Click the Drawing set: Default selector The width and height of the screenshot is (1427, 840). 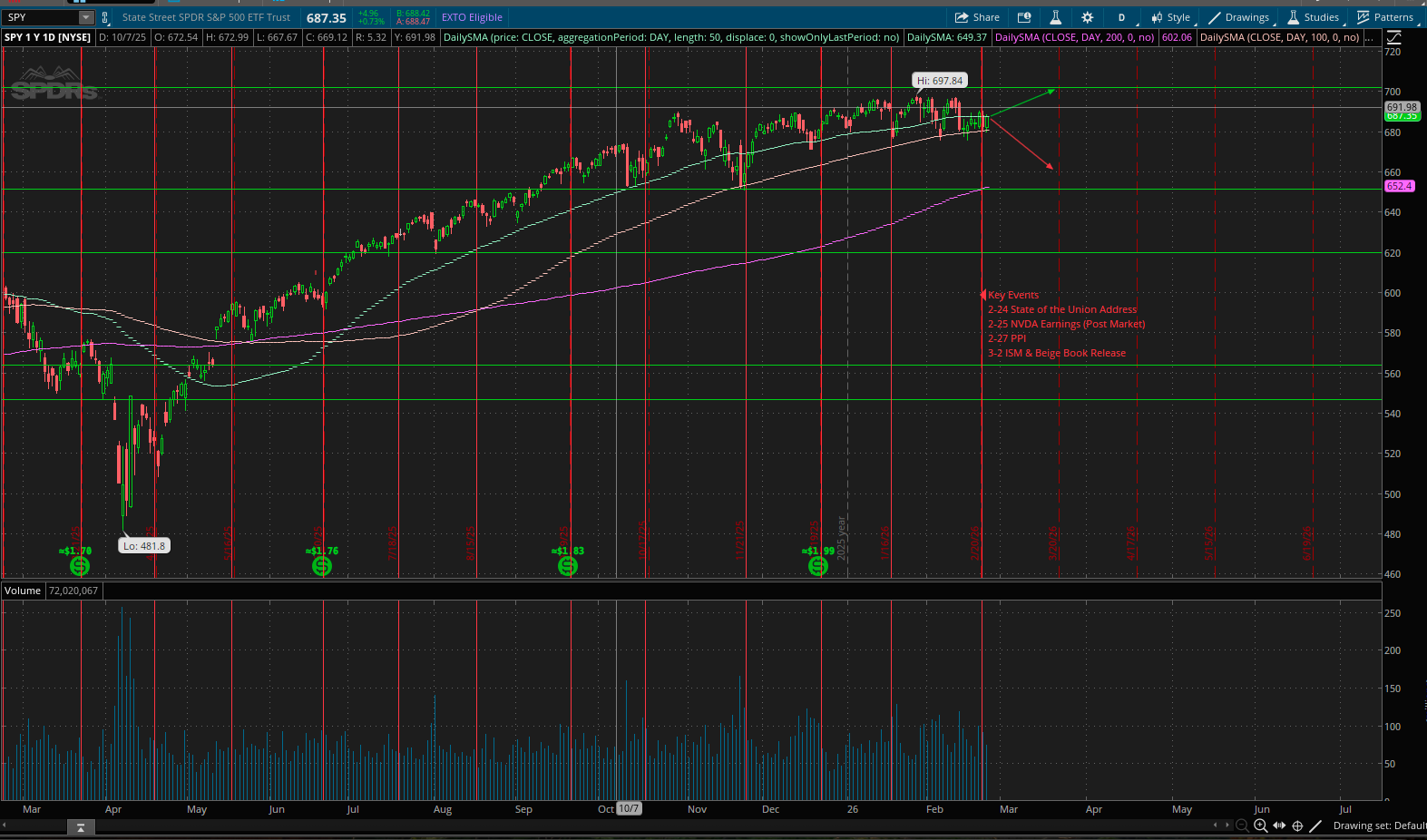tap(1379, 825)
